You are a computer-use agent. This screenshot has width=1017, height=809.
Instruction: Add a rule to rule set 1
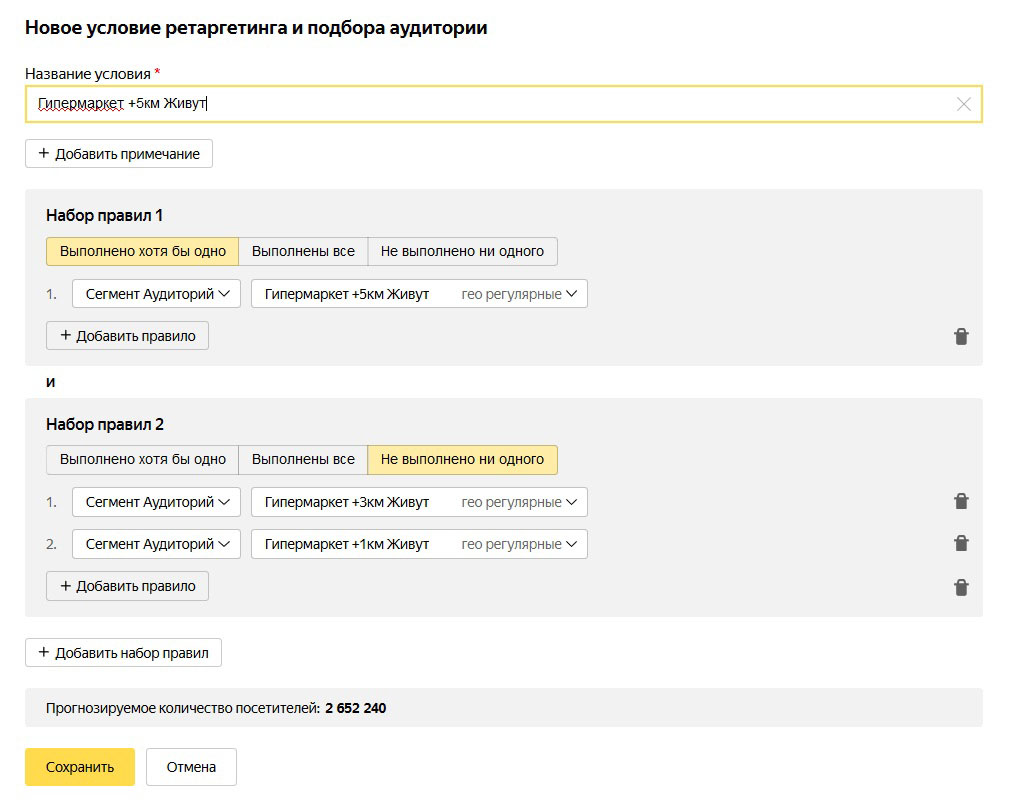pyautogui.click(x=127, y=336)
